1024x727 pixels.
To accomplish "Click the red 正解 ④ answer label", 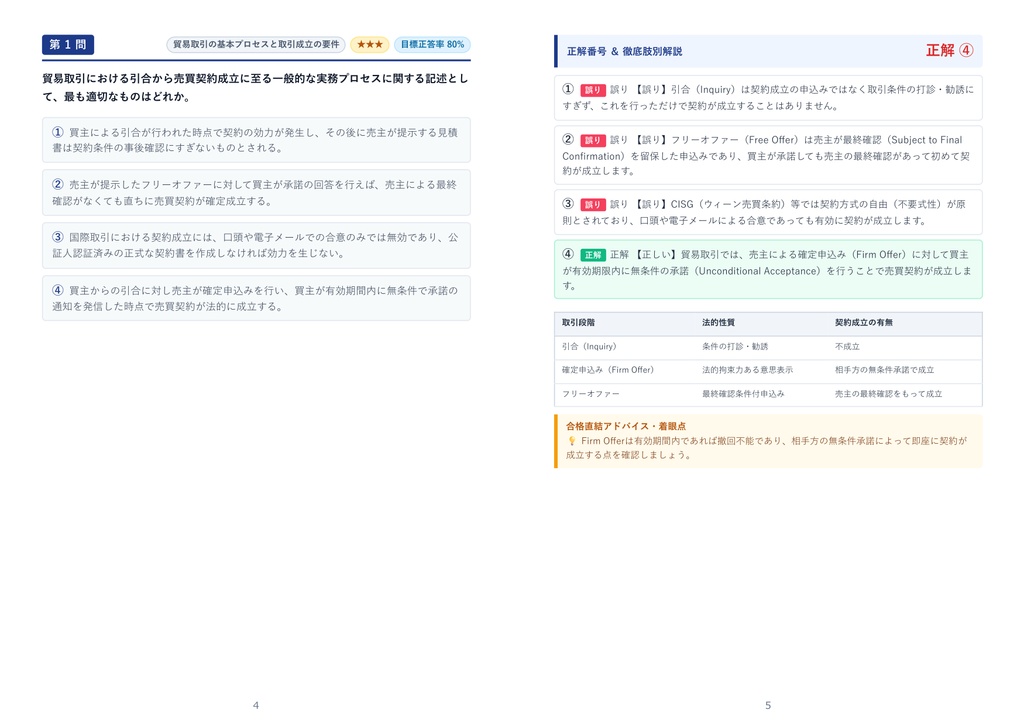I will pyautogui.click(x=950, y=50).
